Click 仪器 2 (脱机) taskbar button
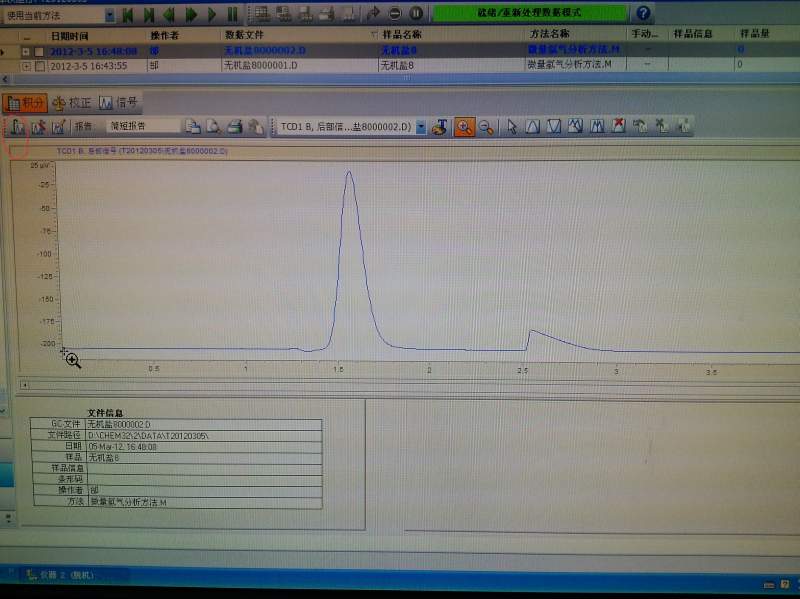 pyautogui.click(x=61, y=575)
